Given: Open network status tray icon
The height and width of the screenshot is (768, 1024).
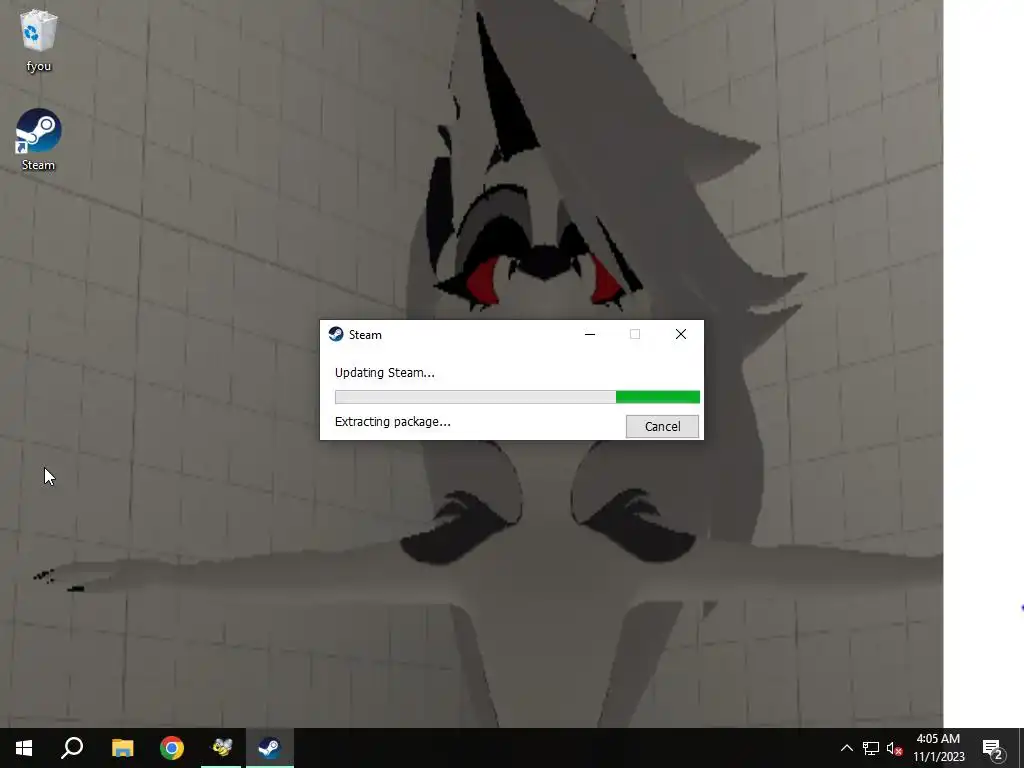Looking at the screenshot, I should [871, 748].
